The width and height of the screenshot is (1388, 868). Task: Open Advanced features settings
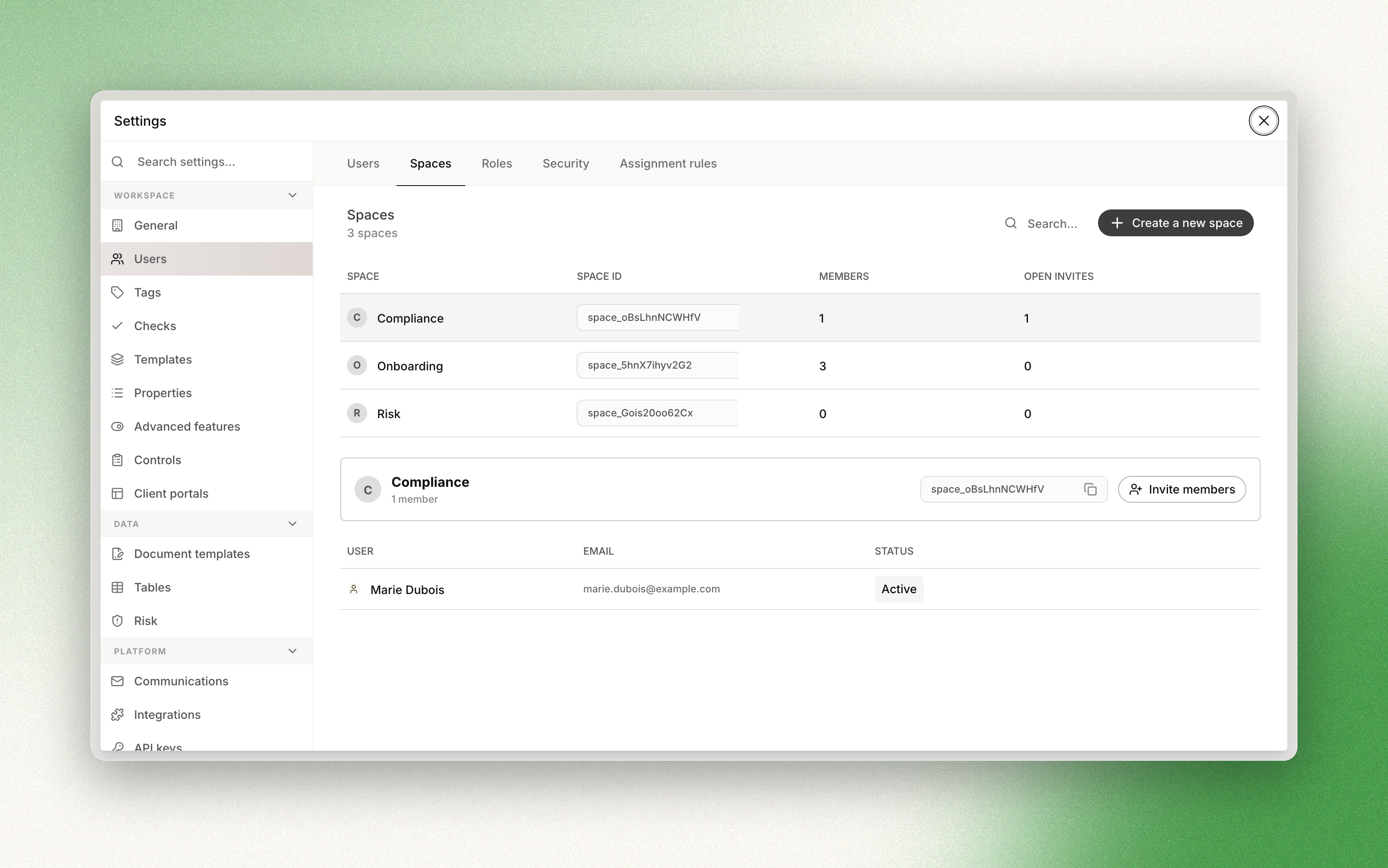click(x=206, y=426)
